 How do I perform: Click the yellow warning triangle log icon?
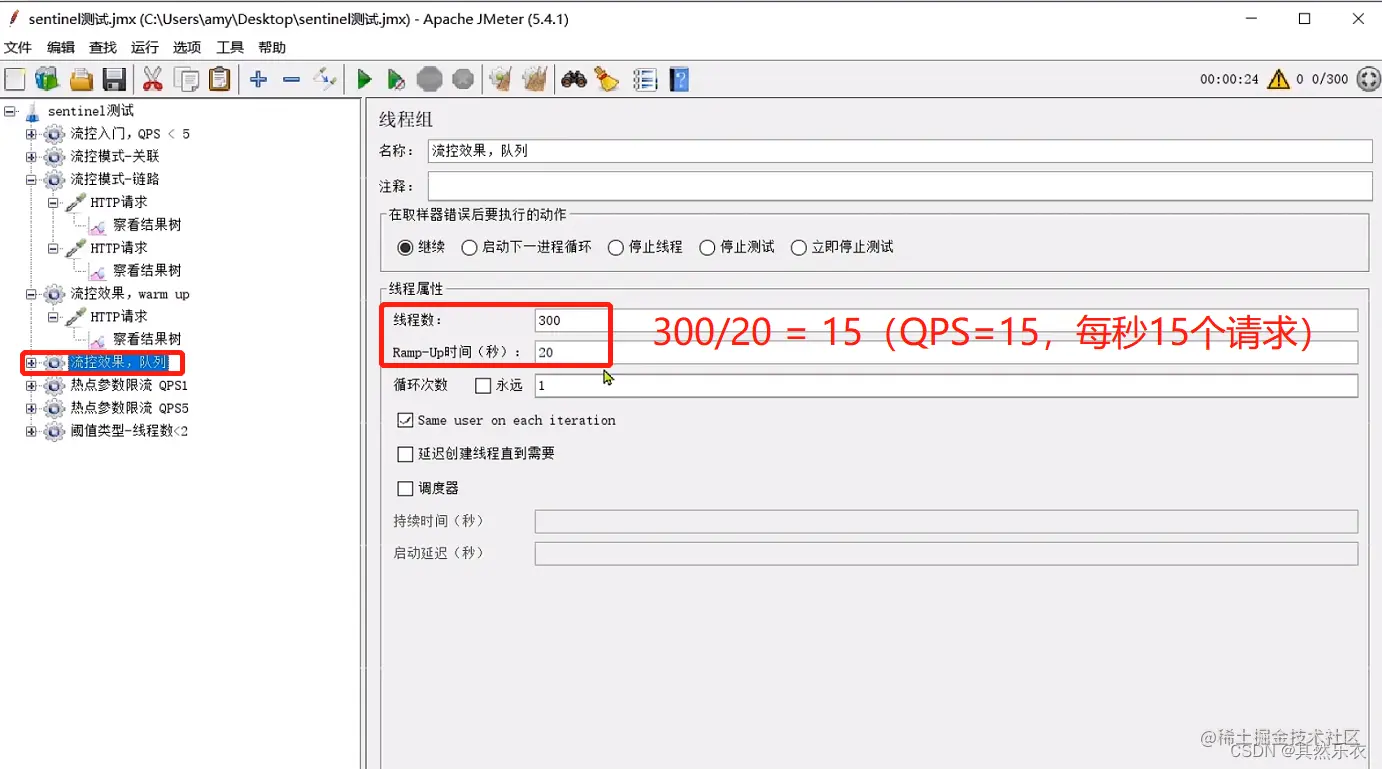[1278, 79]
